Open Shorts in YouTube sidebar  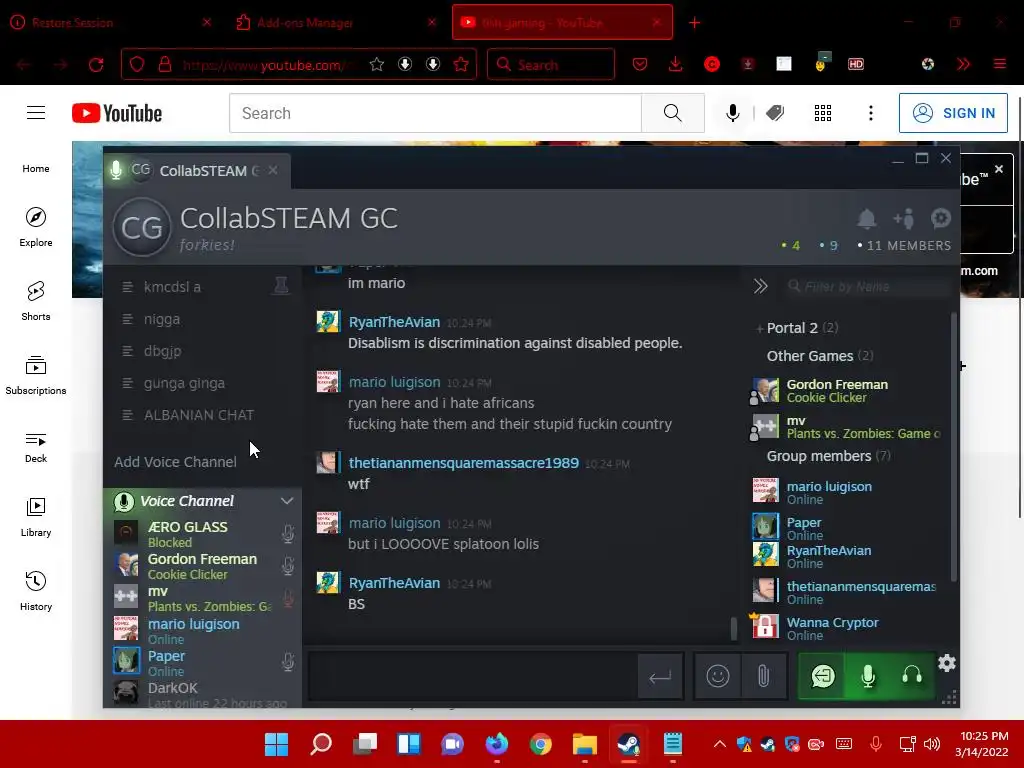pyautogui.click(x=36, y=301)
